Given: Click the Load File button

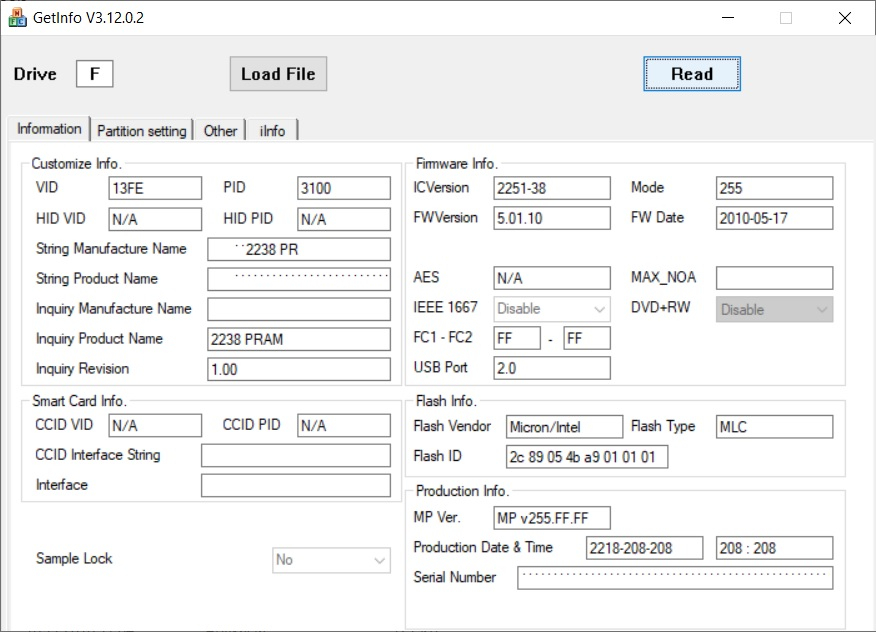Looking at the screenshot, I should pos(278,74).
